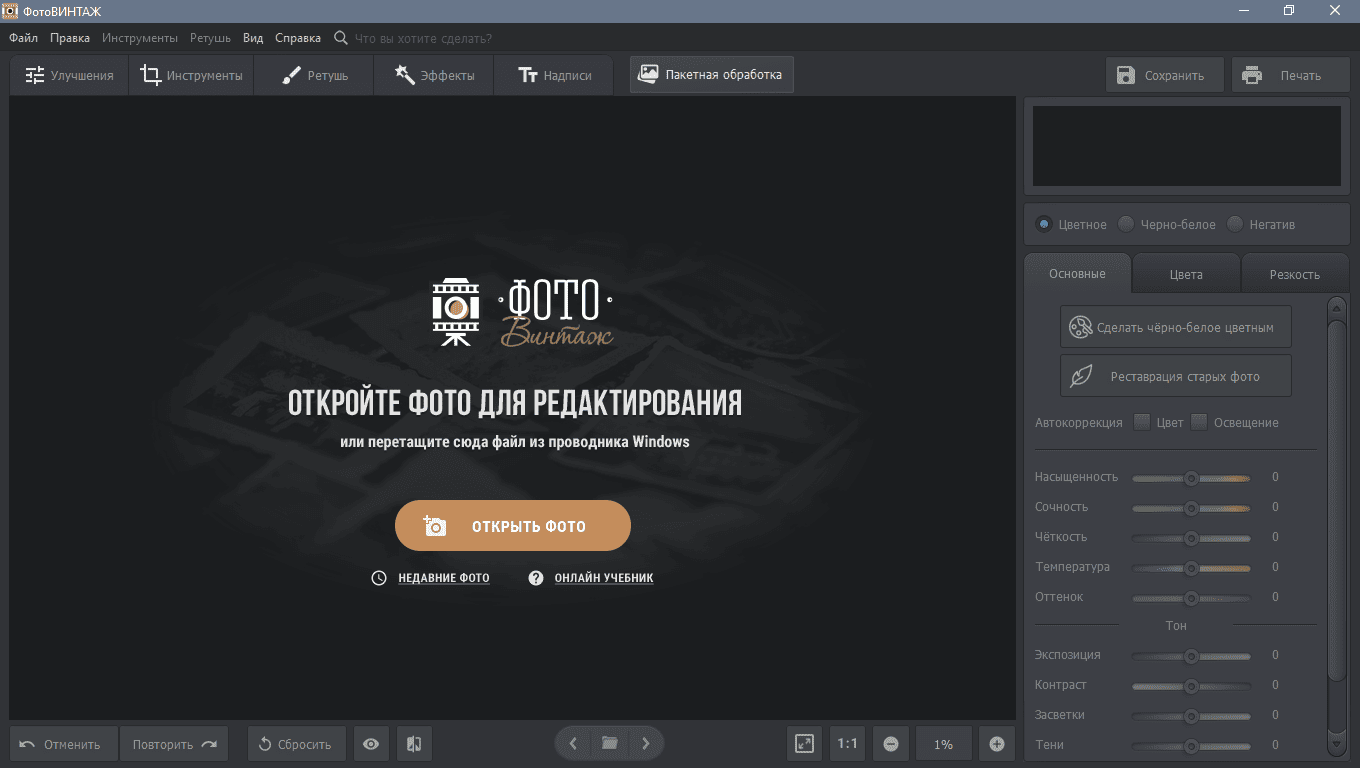Select the Цветное radio button

(1044, 224)
